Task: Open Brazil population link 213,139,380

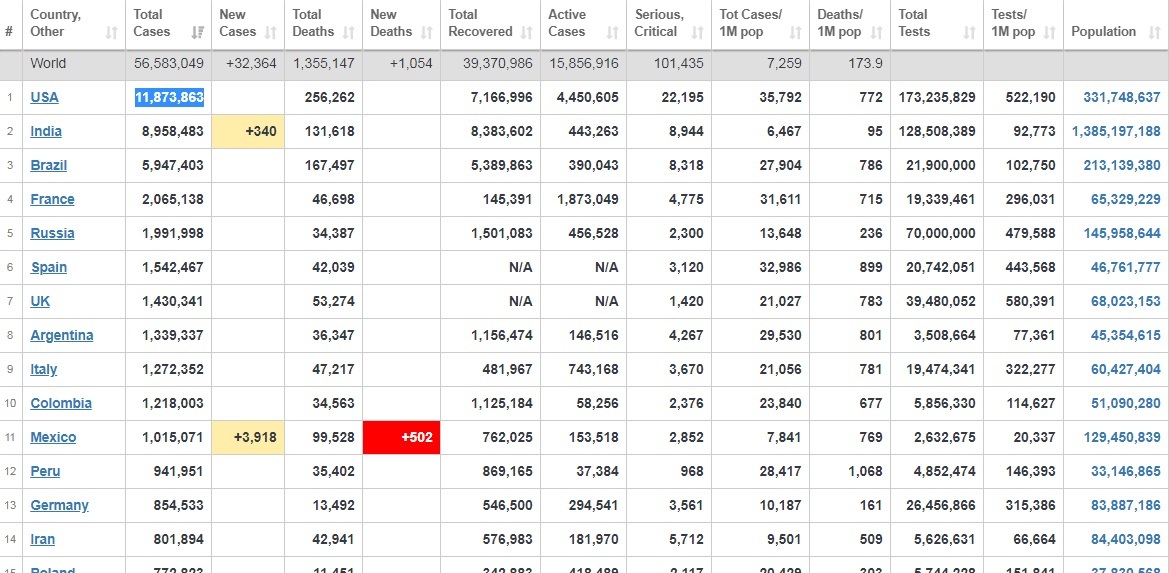Action: coord(1122,165)
